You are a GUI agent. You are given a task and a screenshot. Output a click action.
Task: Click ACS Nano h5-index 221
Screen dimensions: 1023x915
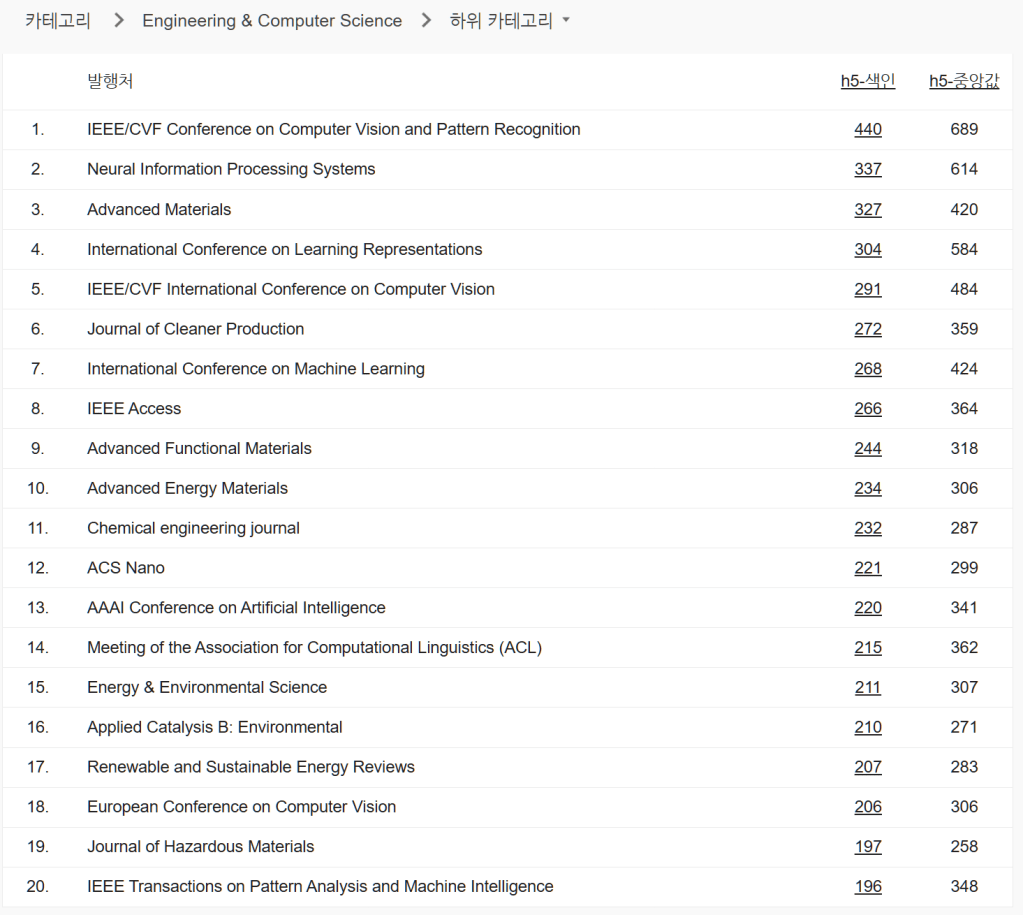[x=867, y=568]
